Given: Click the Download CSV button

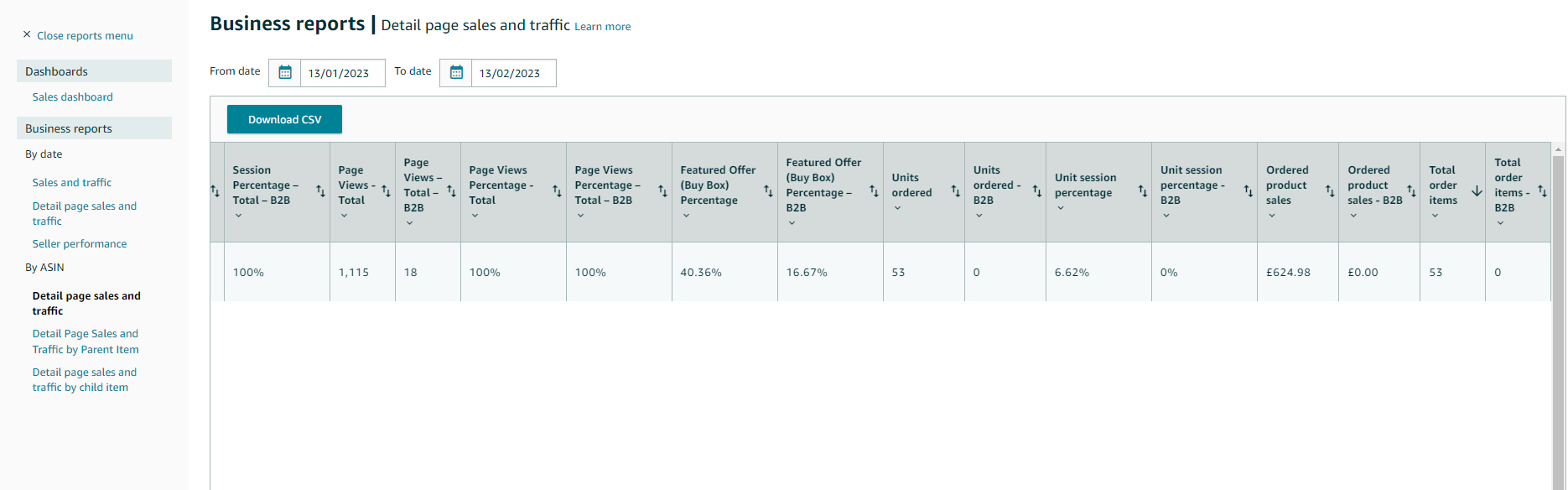Looking at the screenshot, I should (x=284, y=119).
